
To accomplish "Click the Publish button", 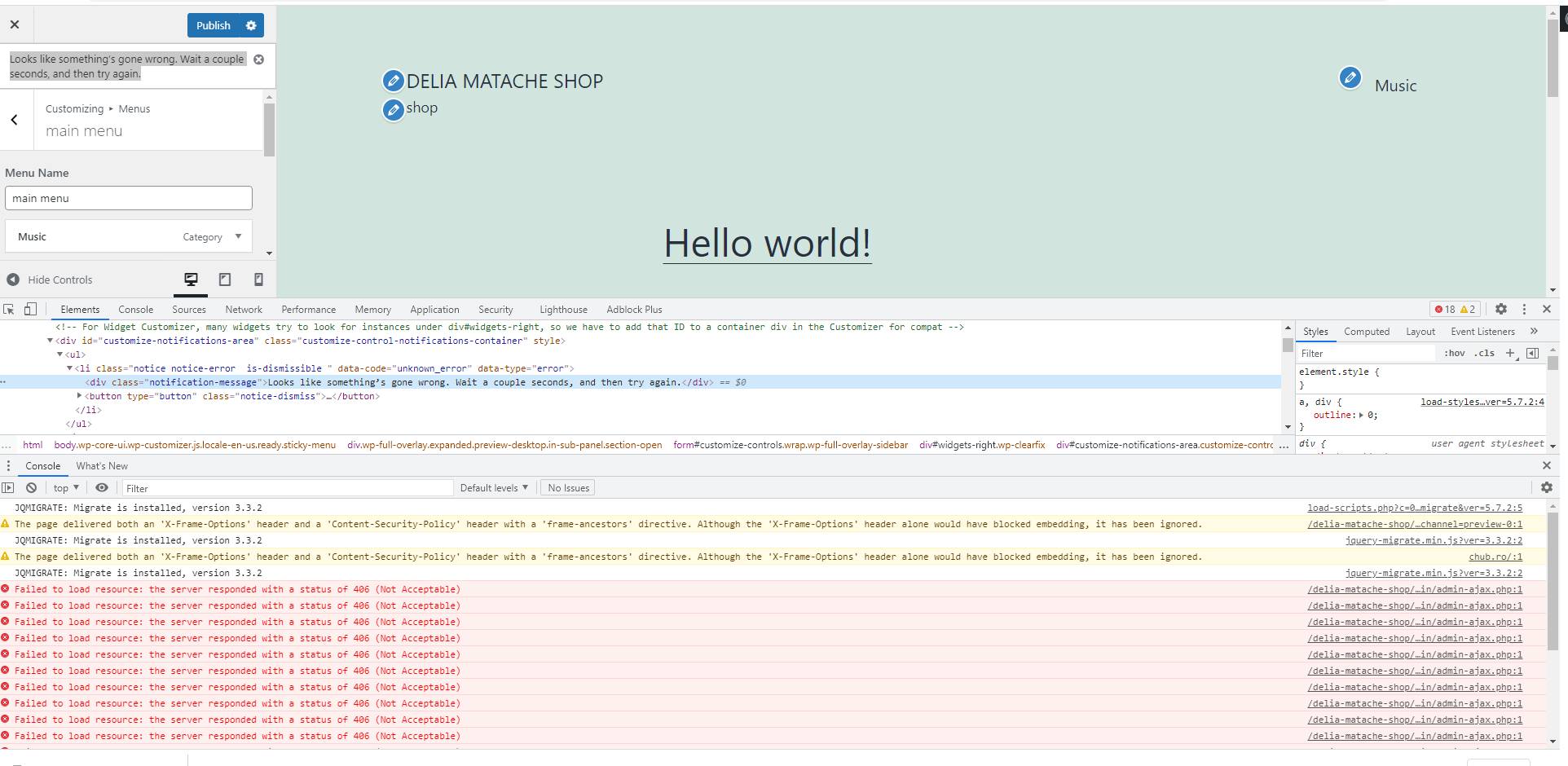I will pyautogui.click(x=214, y=25).
